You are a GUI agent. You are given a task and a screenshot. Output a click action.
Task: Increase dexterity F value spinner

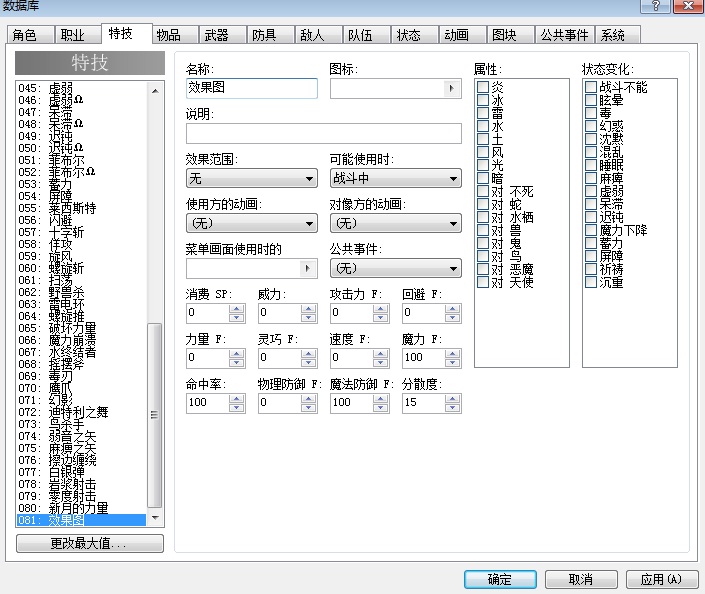coord(308,354)
